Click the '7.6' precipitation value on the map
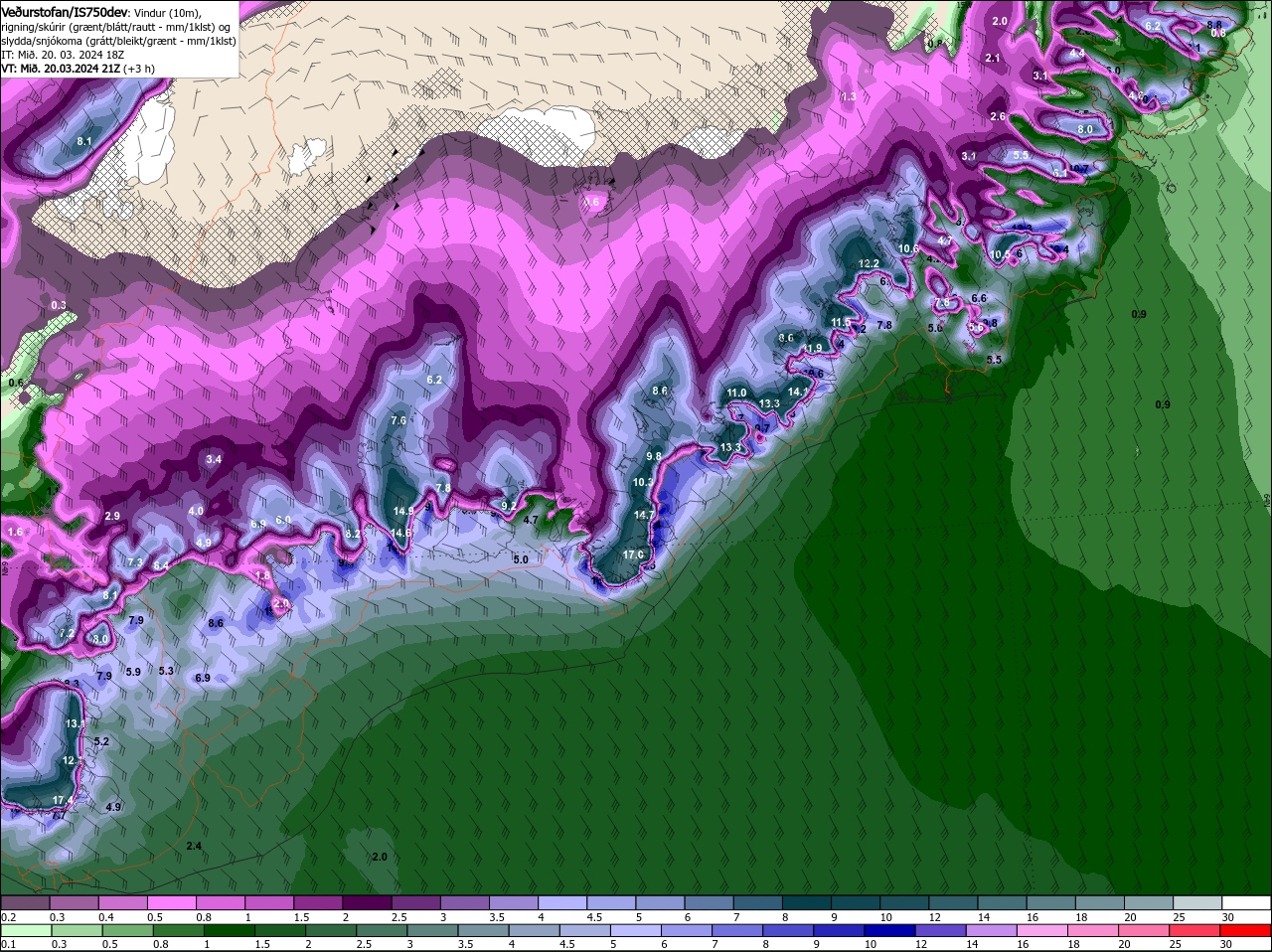 [x=398, y=420]
